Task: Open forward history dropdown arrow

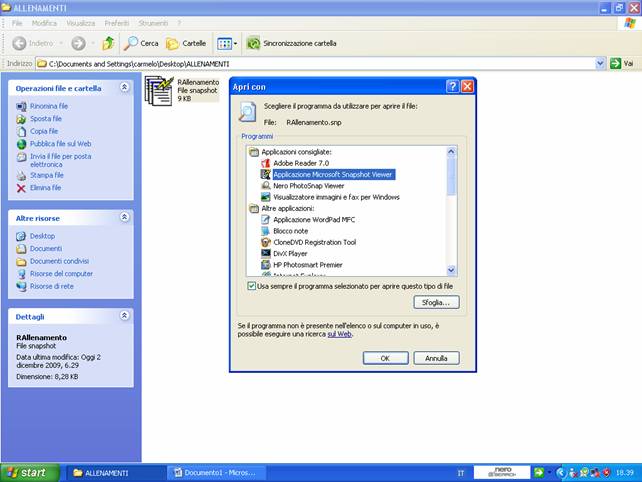Action: (93, 43)
